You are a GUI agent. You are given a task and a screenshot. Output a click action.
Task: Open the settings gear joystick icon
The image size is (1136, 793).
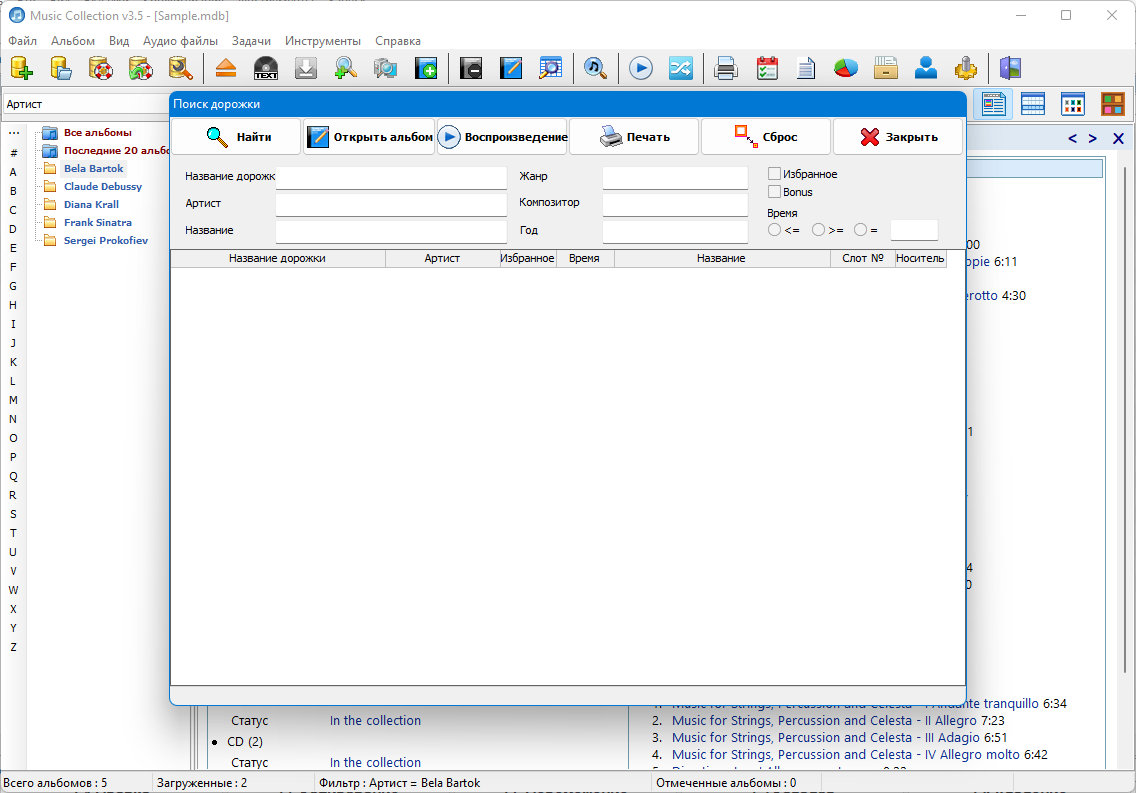[965, 68]
